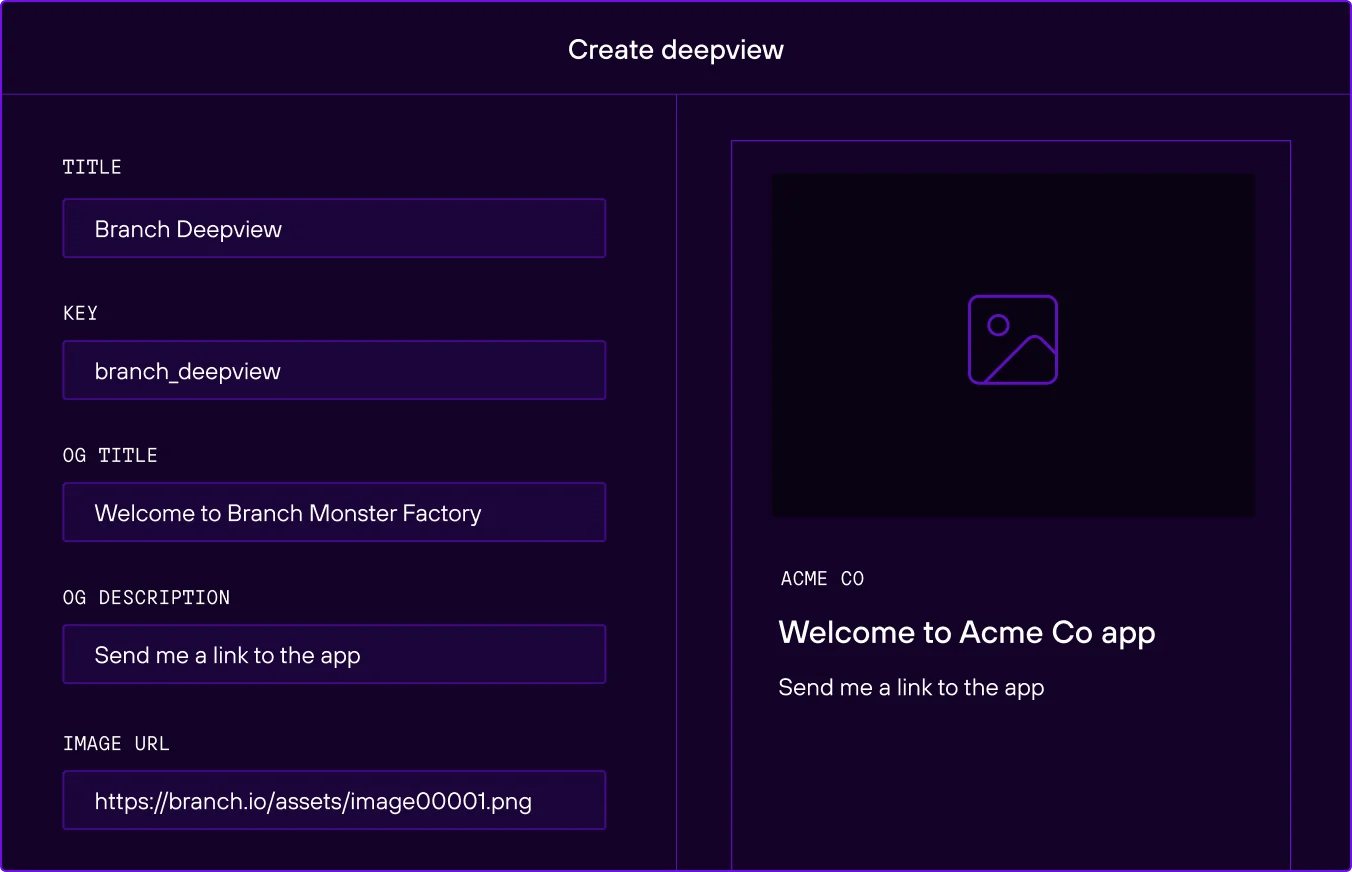The image size is (1352, 872).
Task: Click the OG Title input field
Action: click(334, 512)
